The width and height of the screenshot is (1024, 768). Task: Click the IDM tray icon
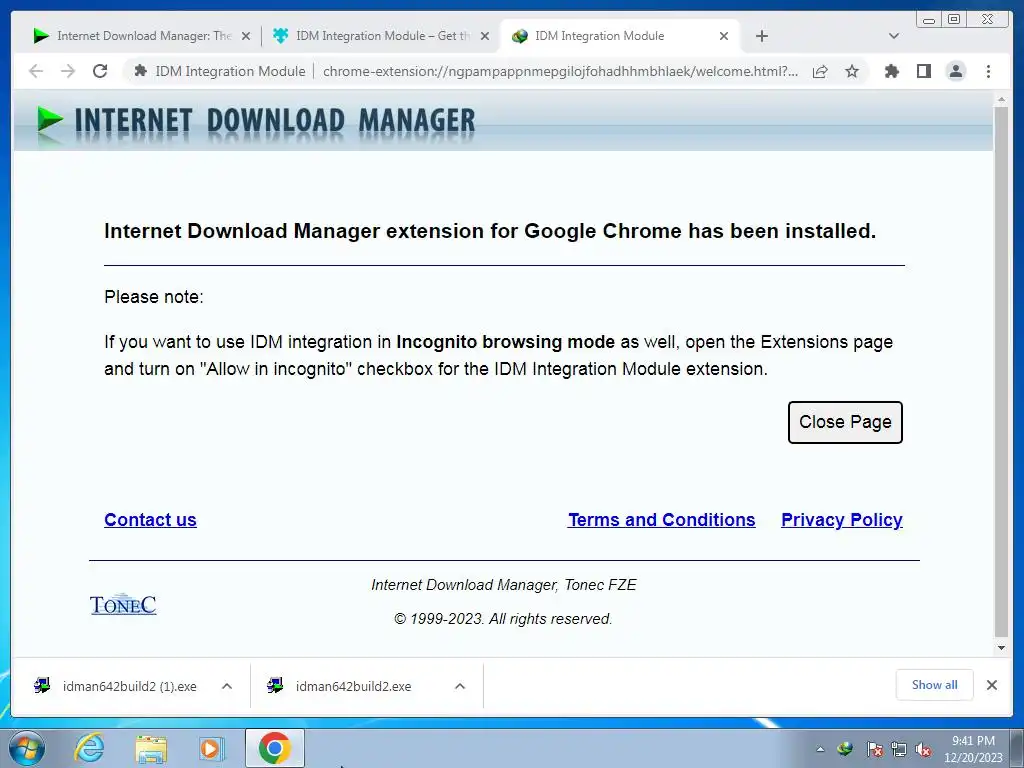click(845, 749)
